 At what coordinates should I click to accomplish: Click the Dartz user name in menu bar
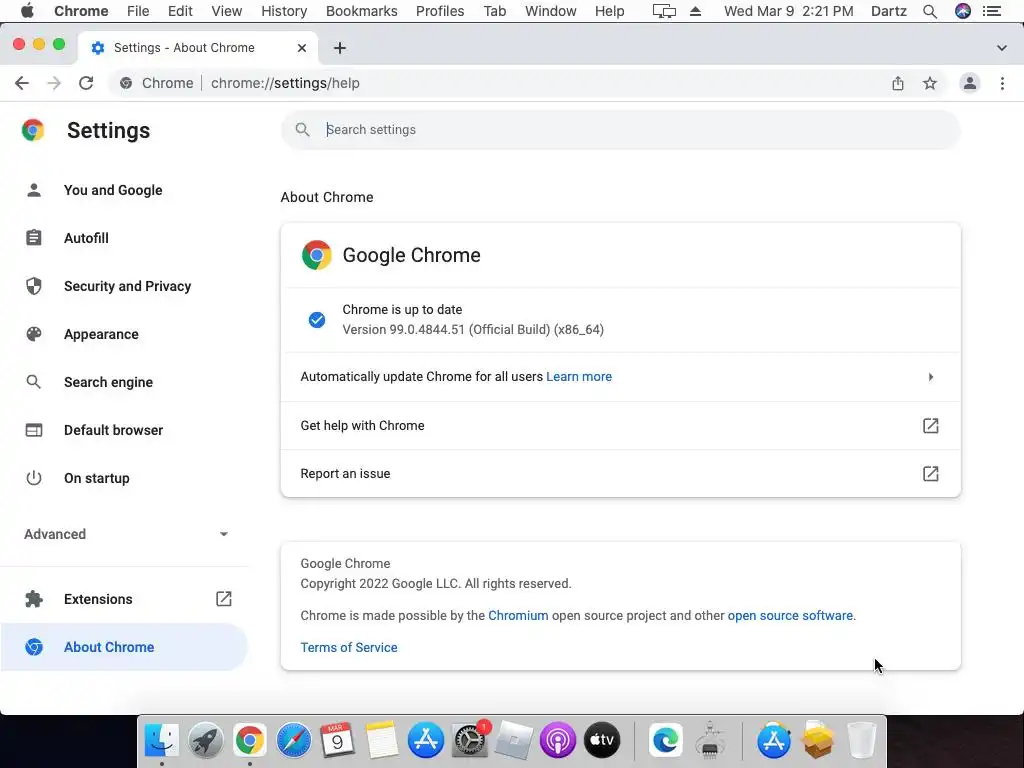point(889,11)
